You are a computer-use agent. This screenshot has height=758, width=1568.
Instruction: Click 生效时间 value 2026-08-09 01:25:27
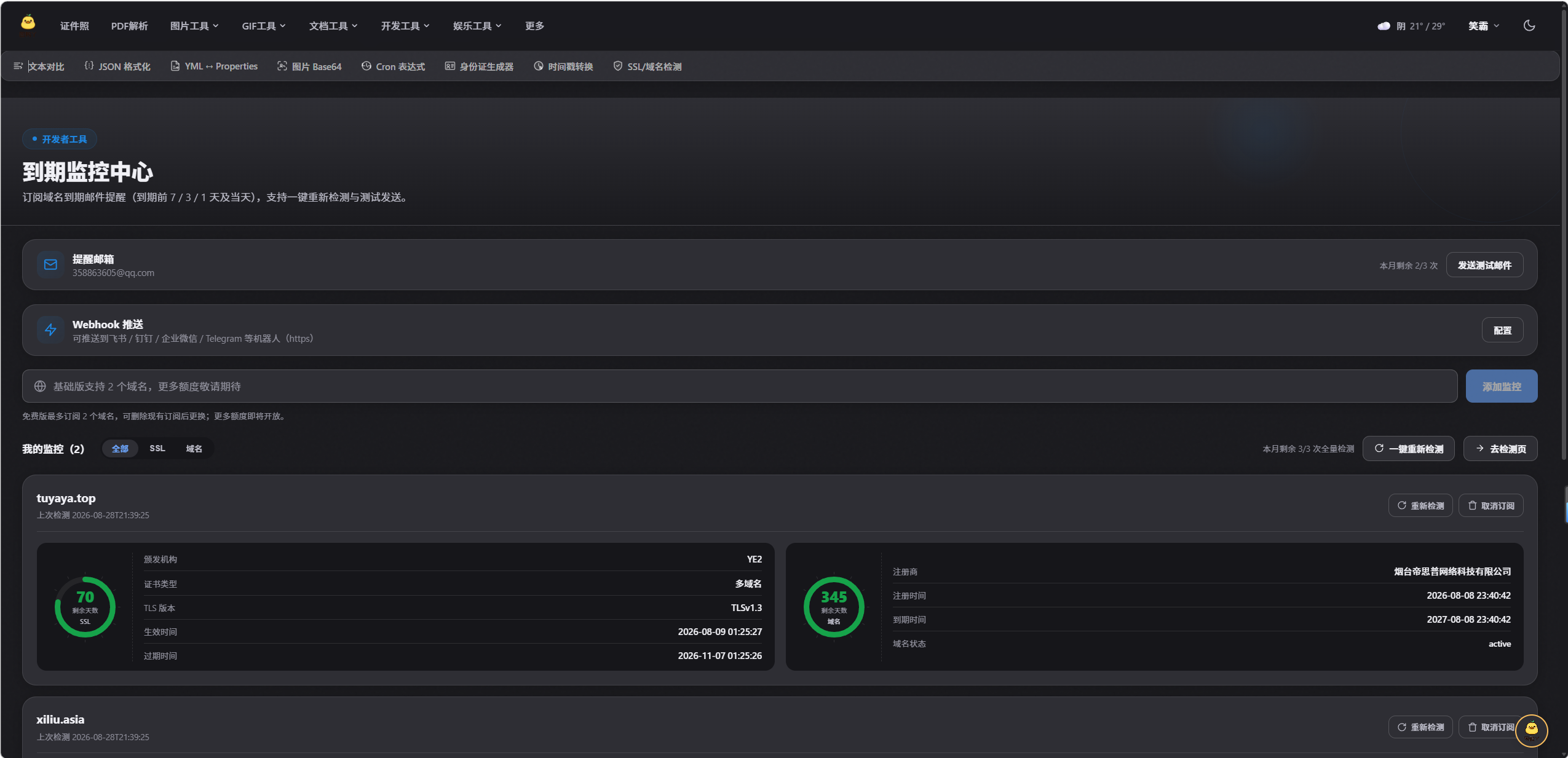(719, 631)
